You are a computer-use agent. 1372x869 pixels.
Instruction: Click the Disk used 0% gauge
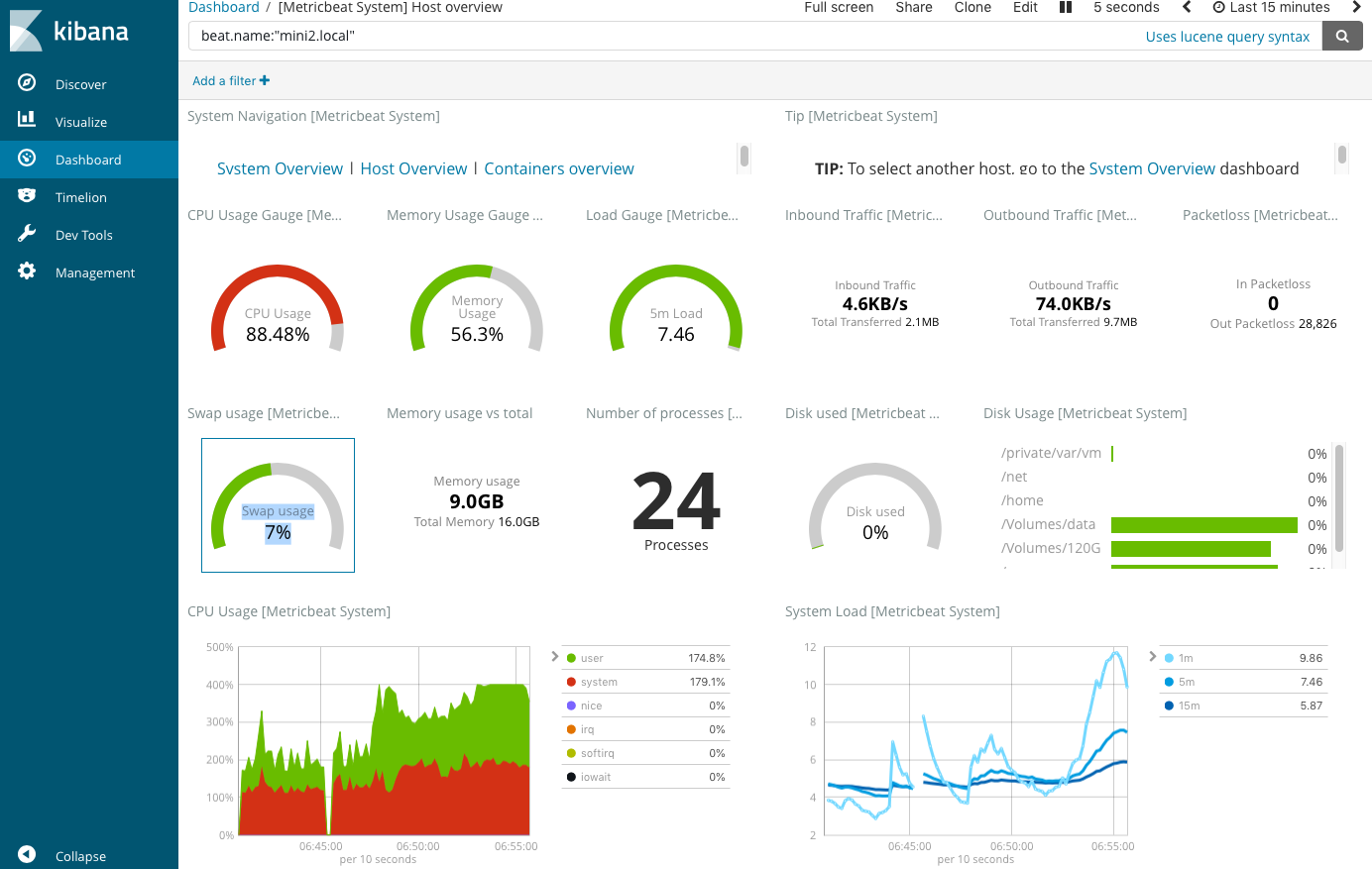click(x=875, y=505)
